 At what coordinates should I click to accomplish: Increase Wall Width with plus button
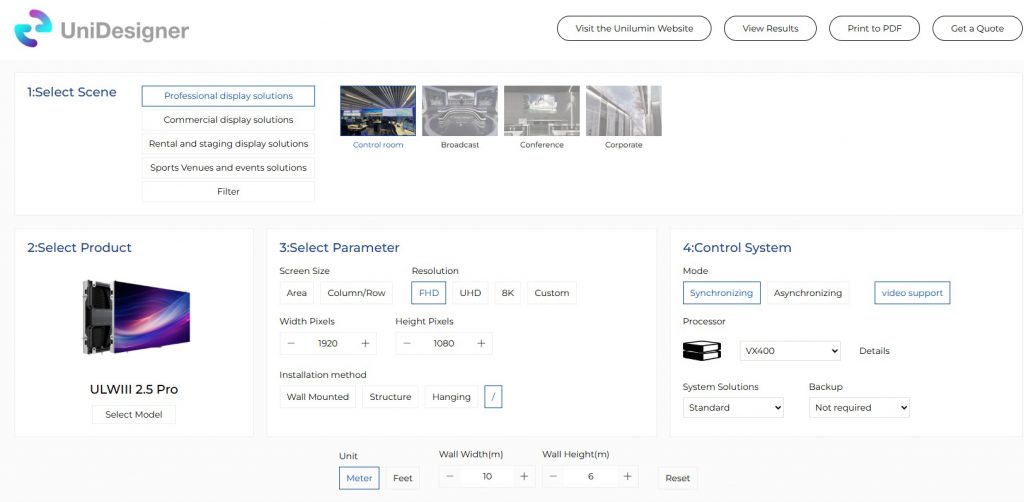pyautogui.click(x=524, y=477)
